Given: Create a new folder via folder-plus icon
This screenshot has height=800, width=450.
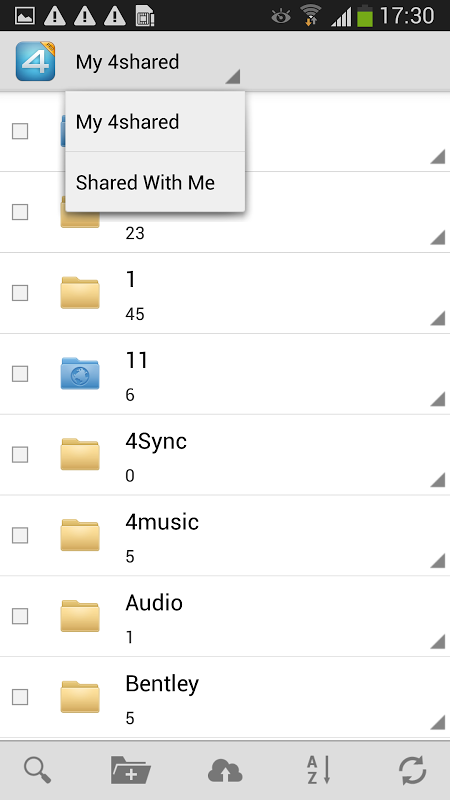Looking at the screenshot, I should [131, 770].
